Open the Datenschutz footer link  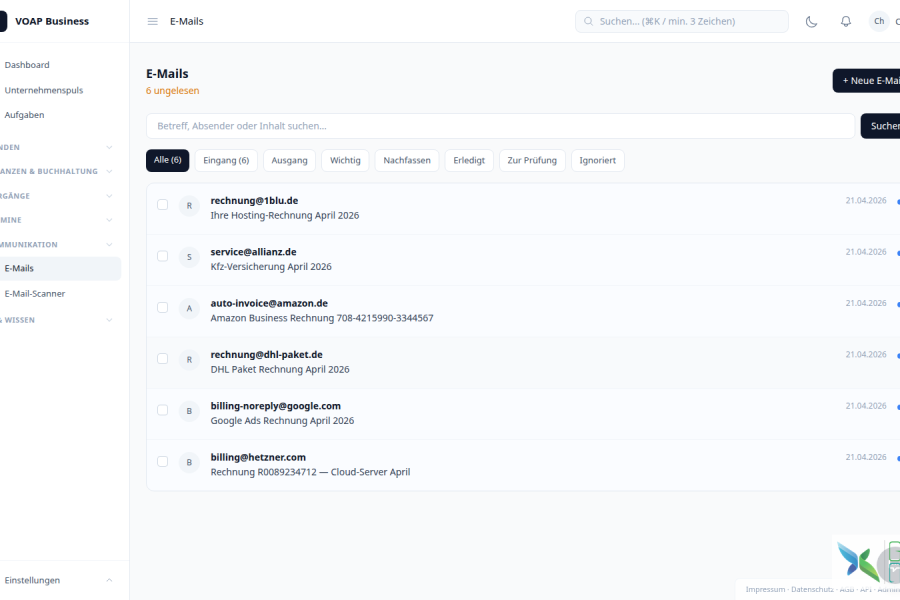812,589
